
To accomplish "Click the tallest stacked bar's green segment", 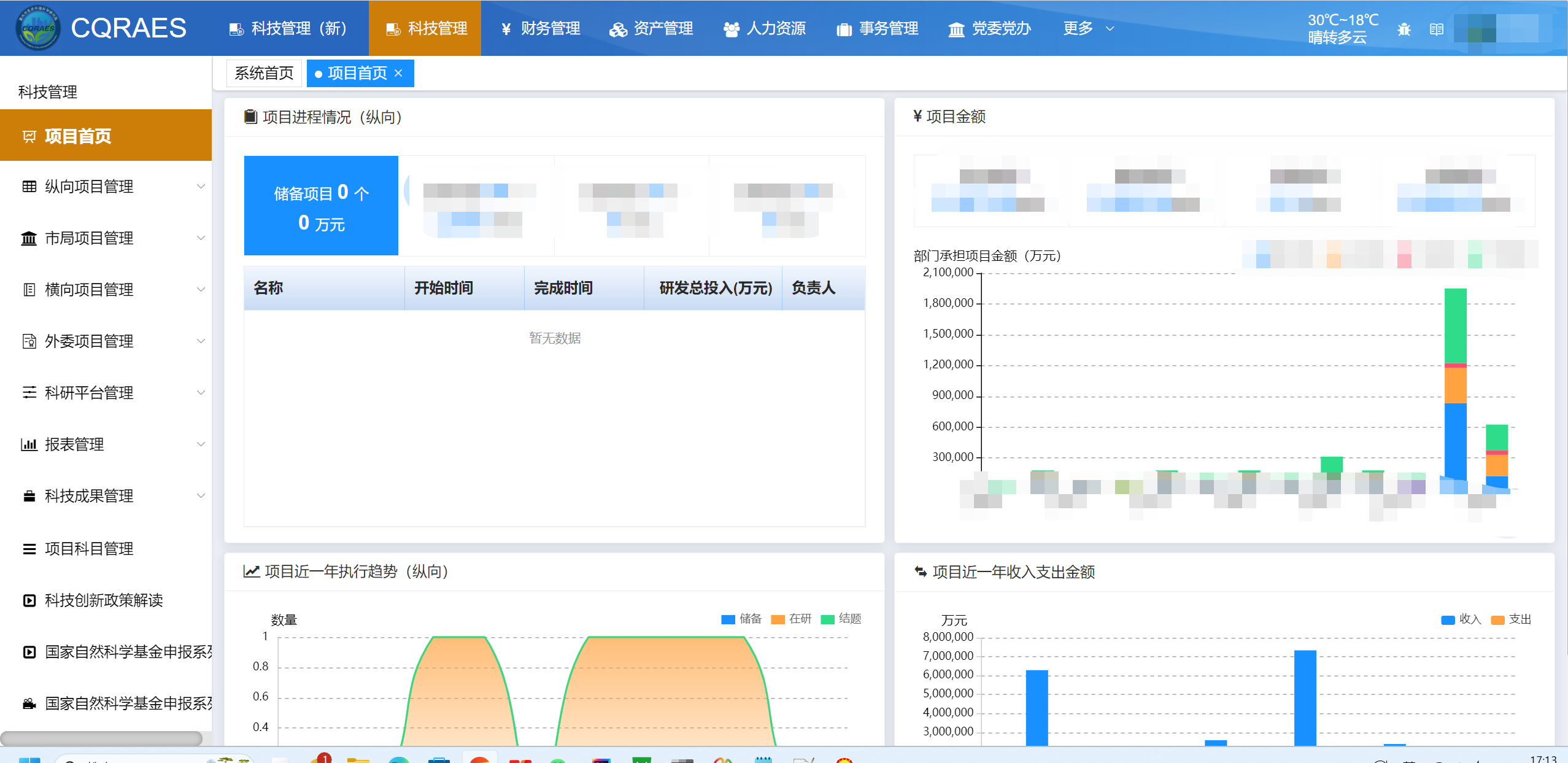I will pyautogui.click(x=1456, y=325).
